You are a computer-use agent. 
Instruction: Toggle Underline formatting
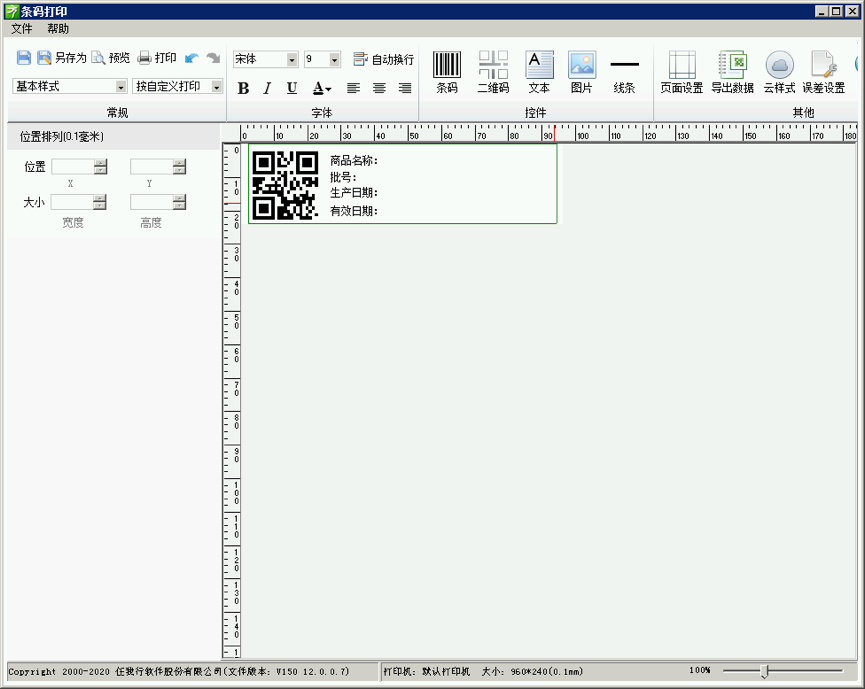pyautogui.click(x=292, y=88)
